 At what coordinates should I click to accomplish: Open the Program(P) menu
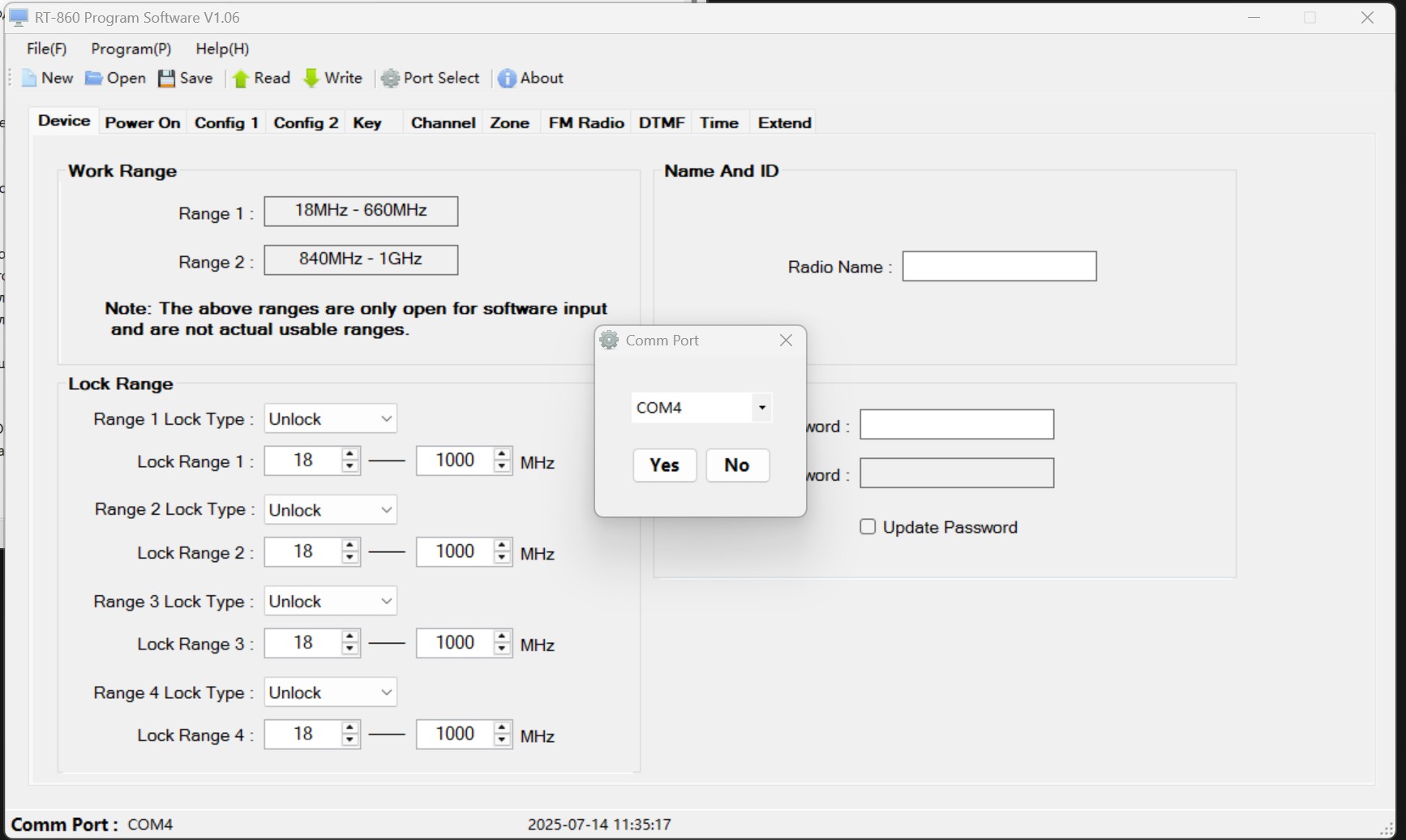pos(131,49)
